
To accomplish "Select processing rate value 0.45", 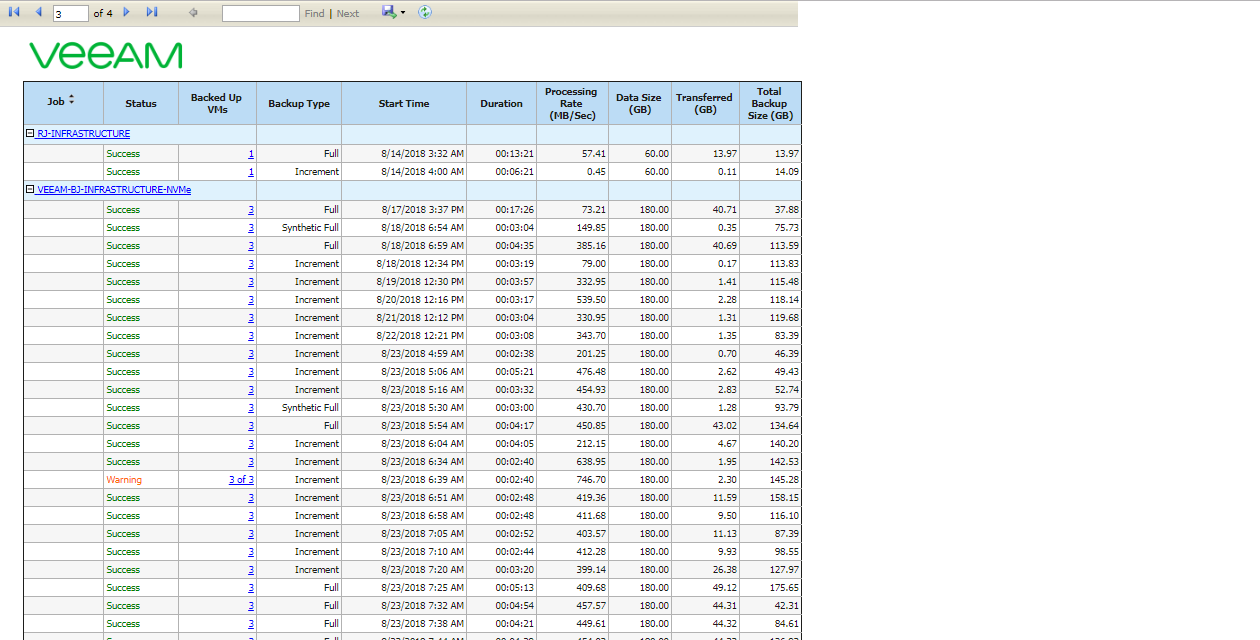I will (596, 172).
